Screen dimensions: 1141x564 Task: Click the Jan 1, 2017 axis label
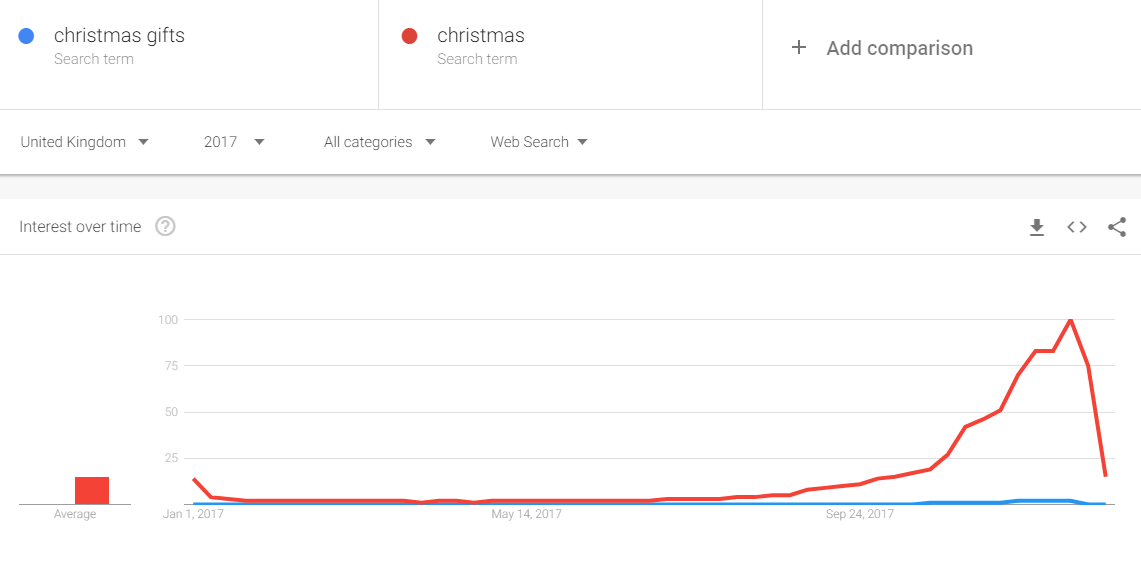pos(194,514)
